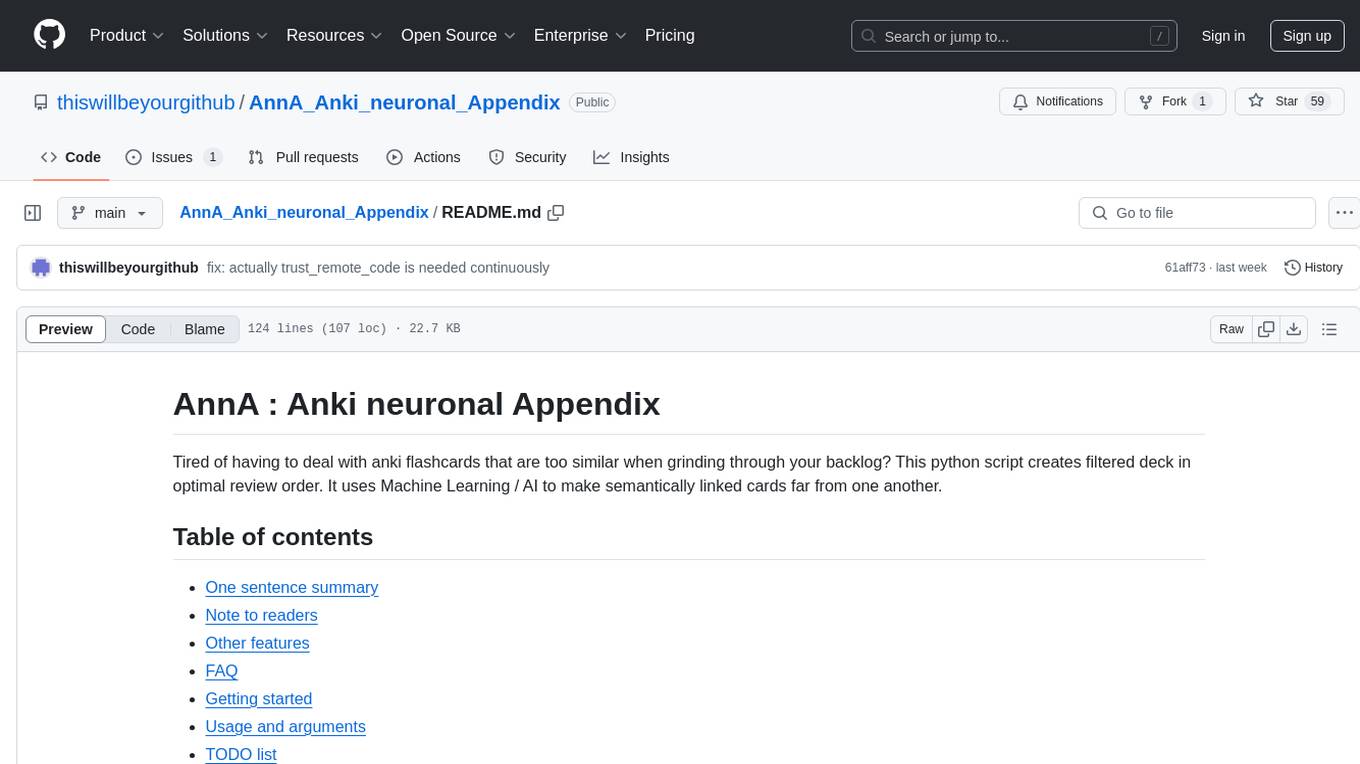Open the Pricing page
The image size is (1360, 764).
(x=670, y=35)
